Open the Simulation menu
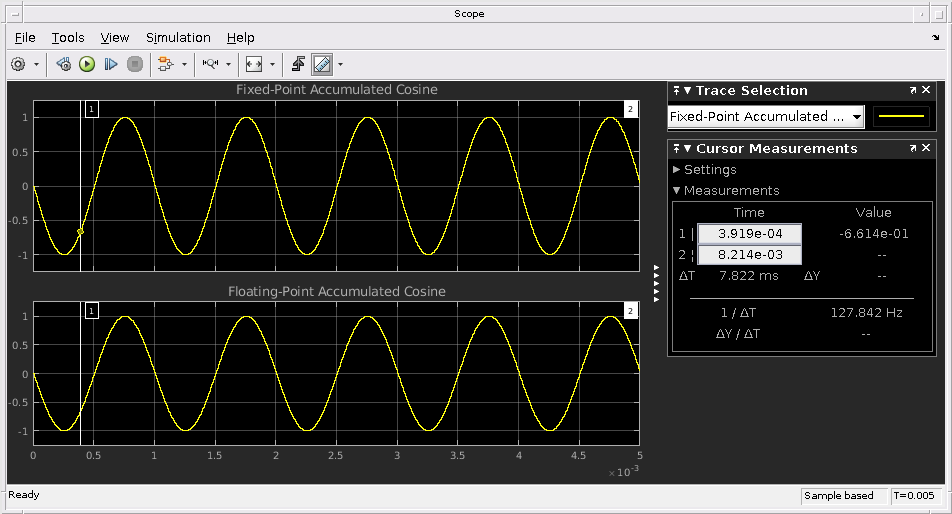 [x=178, y=37]
